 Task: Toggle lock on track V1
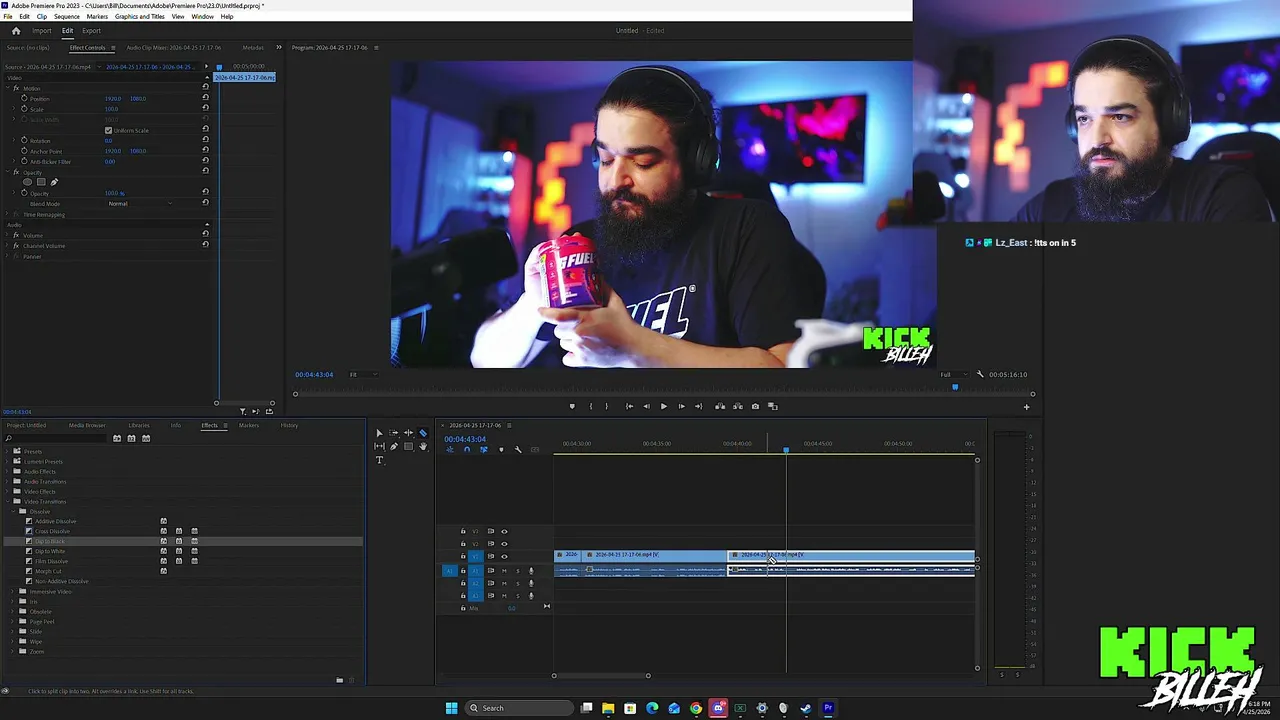point(463,556)
